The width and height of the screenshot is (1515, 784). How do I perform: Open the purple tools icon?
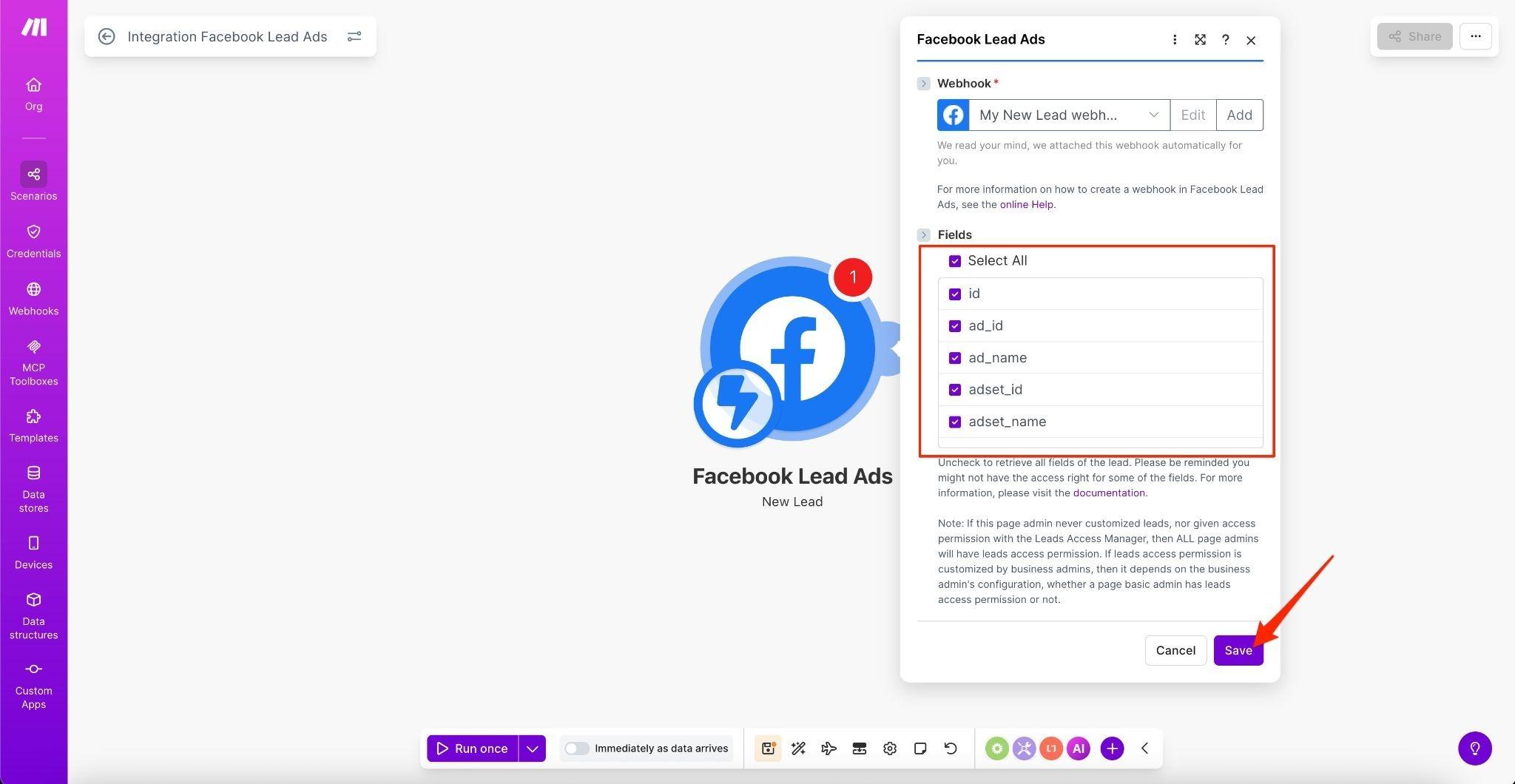(1024, 748)
